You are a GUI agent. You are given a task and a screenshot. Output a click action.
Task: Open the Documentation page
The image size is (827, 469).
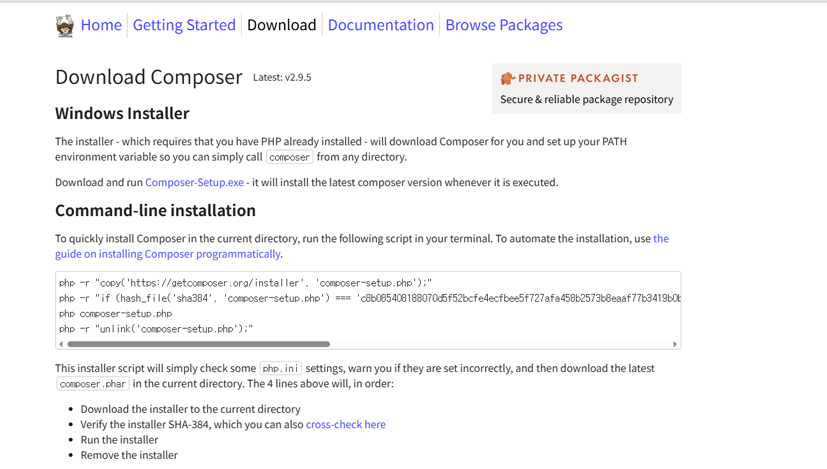click(x=380, y=25)
